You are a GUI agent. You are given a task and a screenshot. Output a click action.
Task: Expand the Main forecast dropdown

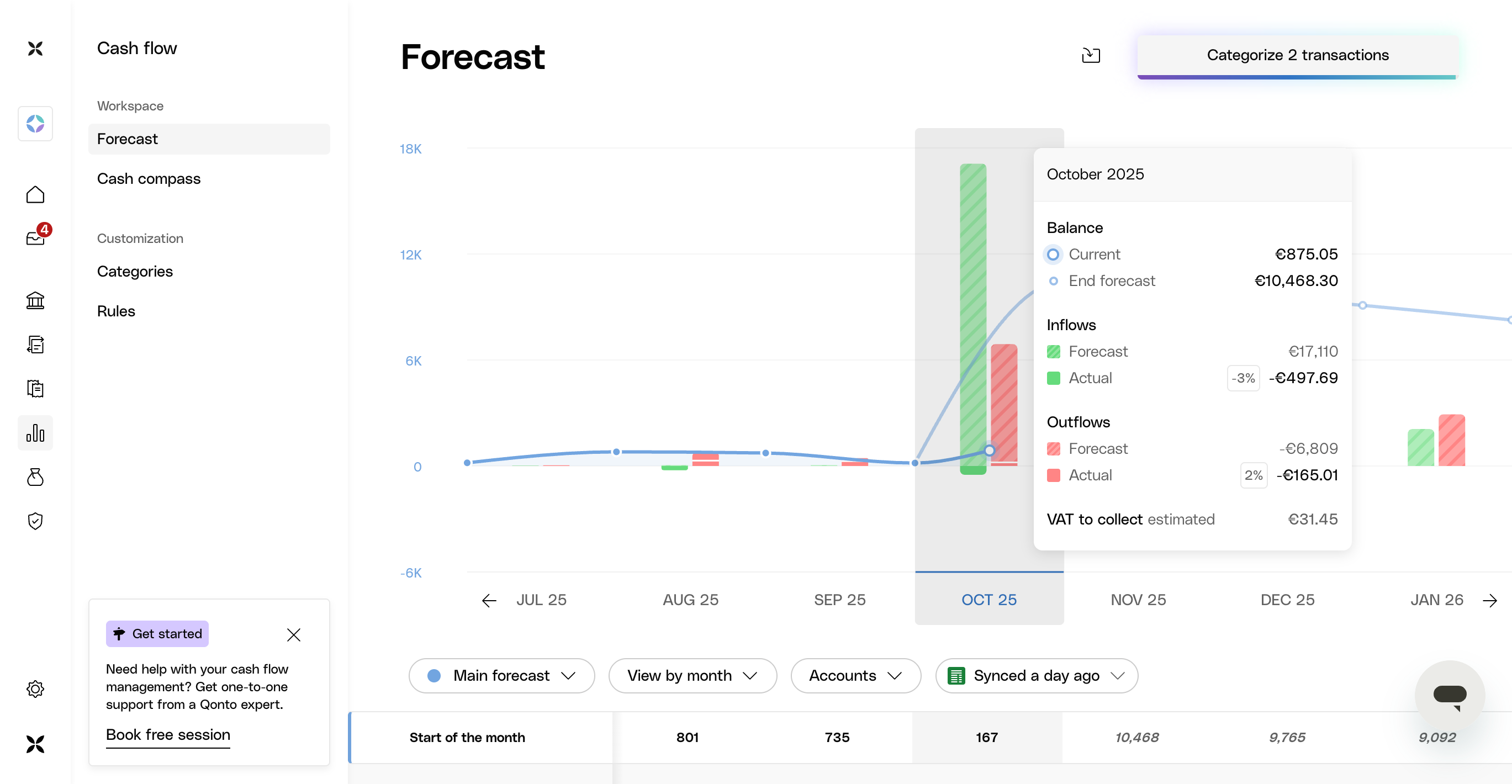point(502,676)
